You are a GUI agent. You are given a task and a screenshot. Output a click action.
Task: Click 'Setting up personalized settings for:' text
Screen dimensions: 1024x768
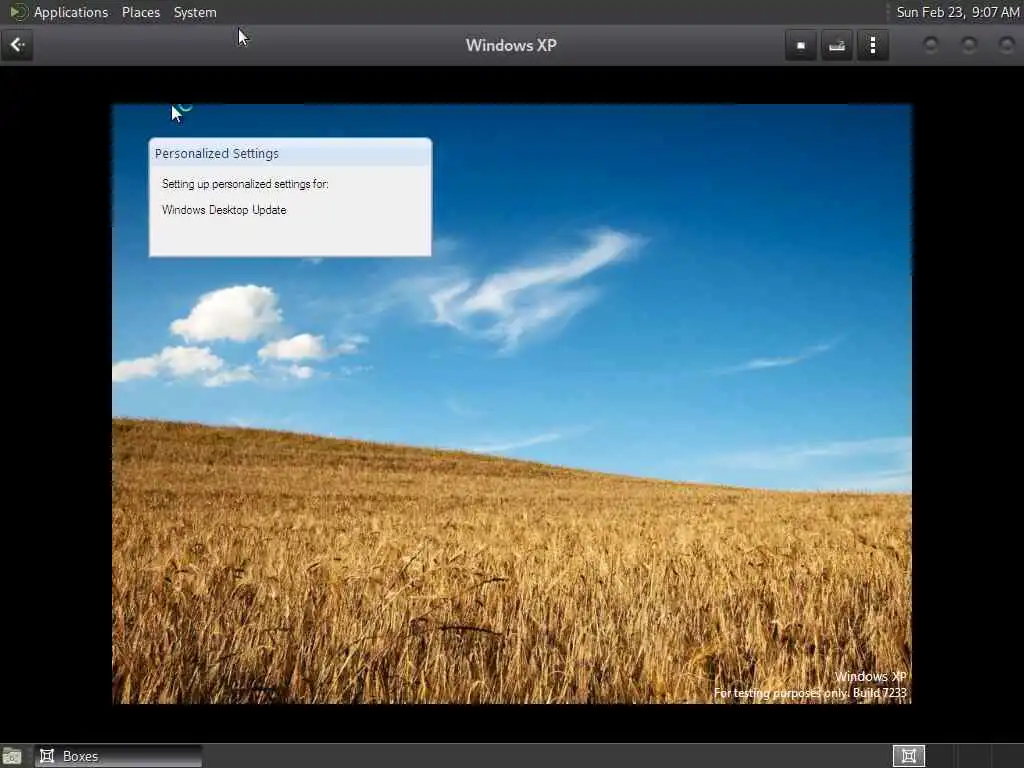pyautogui.click(x=245, y=184)
